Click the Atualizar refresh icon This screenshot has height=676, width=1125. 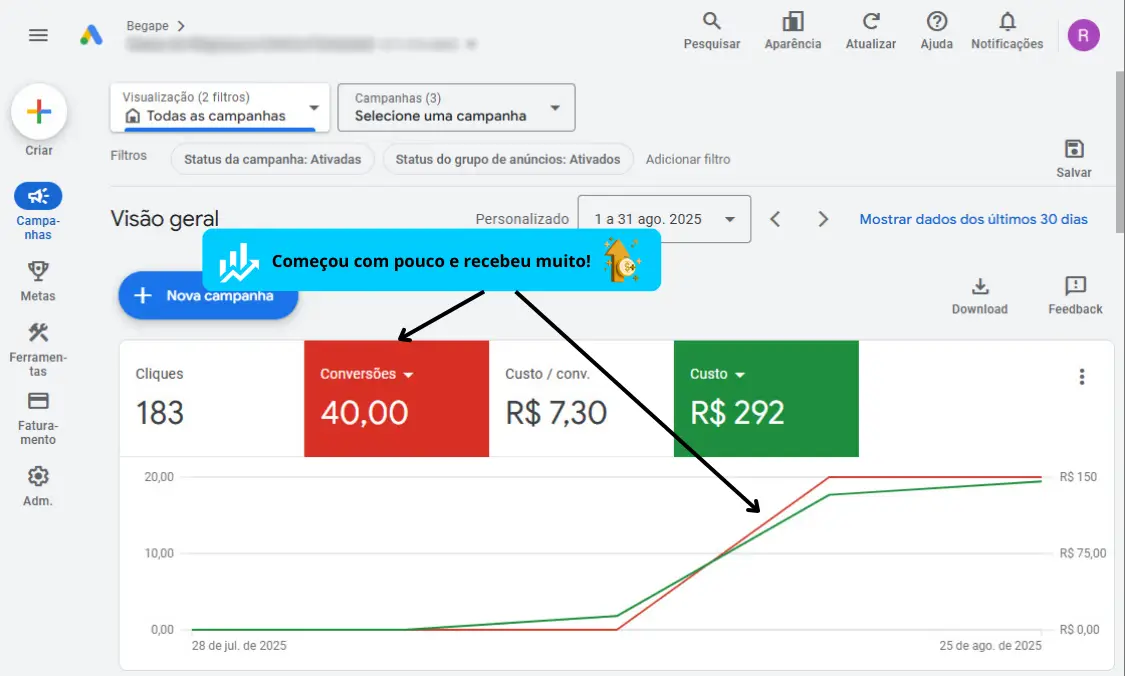[871, 22]
